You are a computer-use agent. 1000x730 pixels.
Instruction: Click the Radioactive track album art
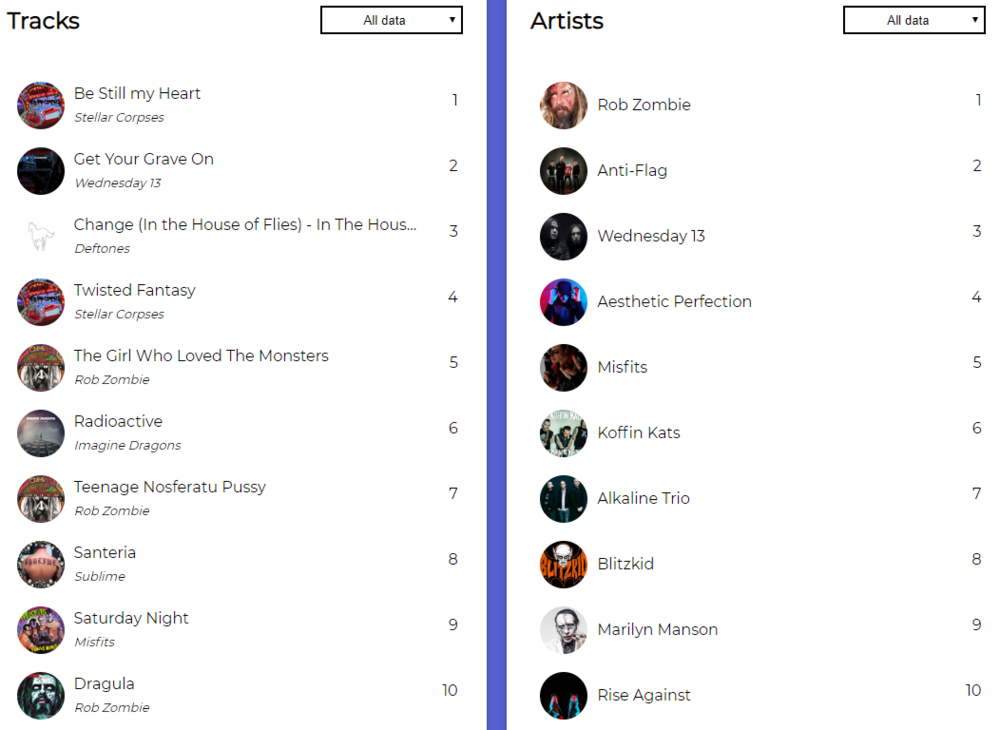click(x=41, y=433)
